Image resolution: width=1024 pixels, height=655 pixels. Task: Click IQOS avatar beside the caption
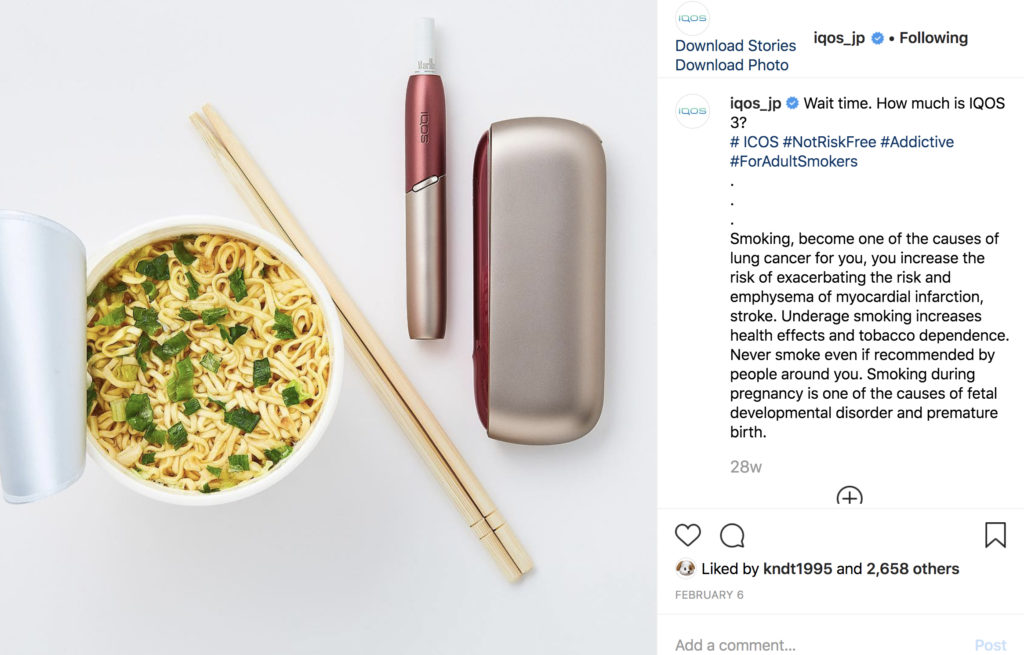(692, 111)
